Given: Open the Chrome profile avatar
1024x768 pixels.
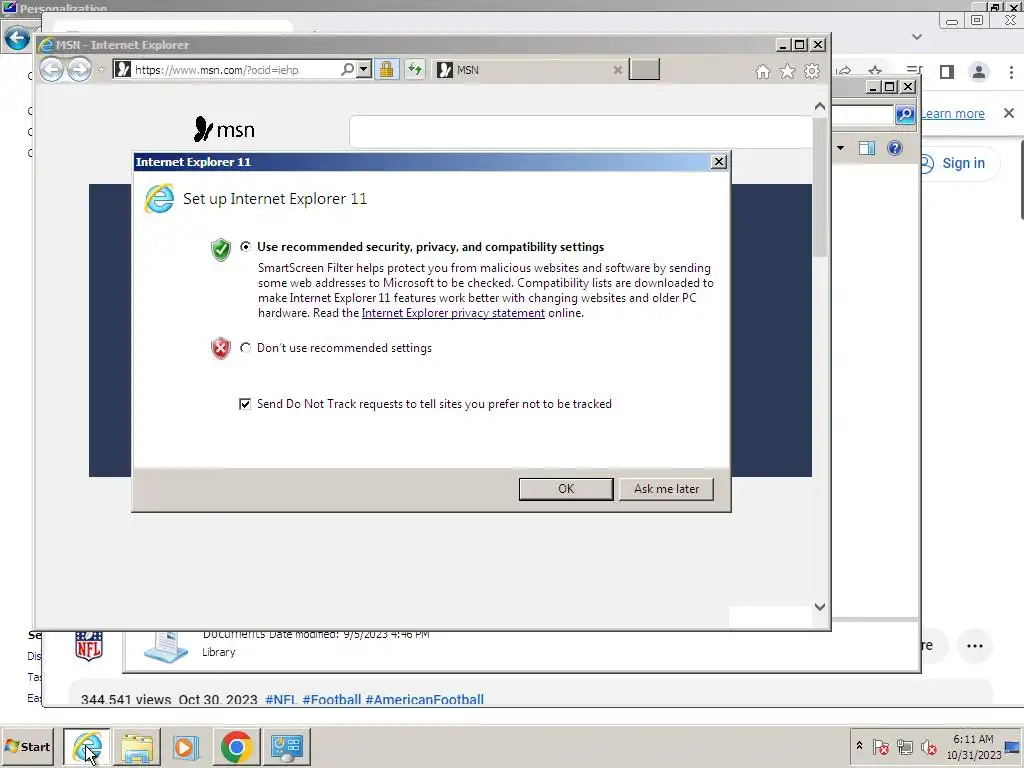Looking at the screenshot, I should 979,72.
